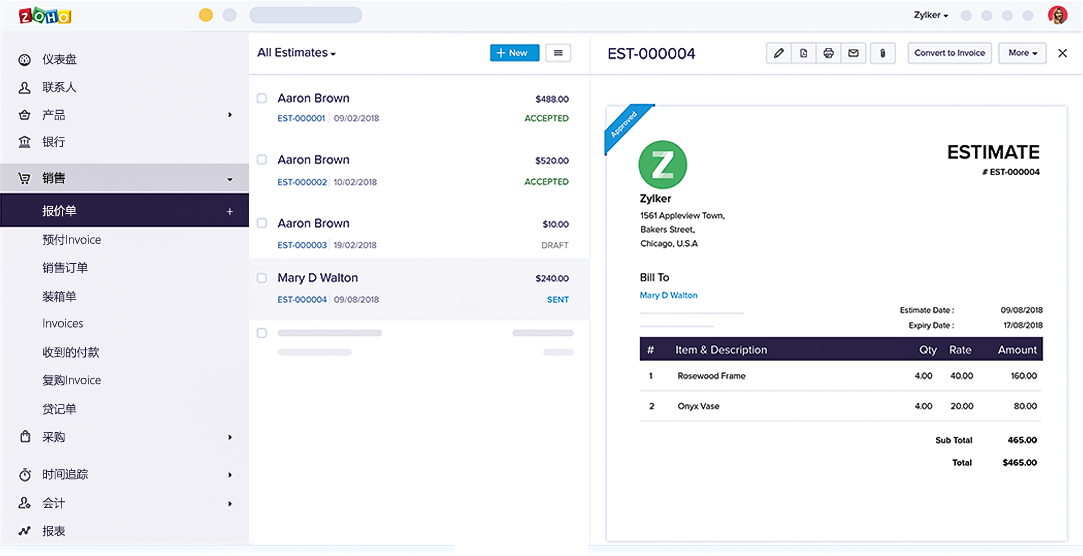Viewport: 1083px width, 556px height.
Task: Click the Onyx Vase line item
Action: coord(698,406)
